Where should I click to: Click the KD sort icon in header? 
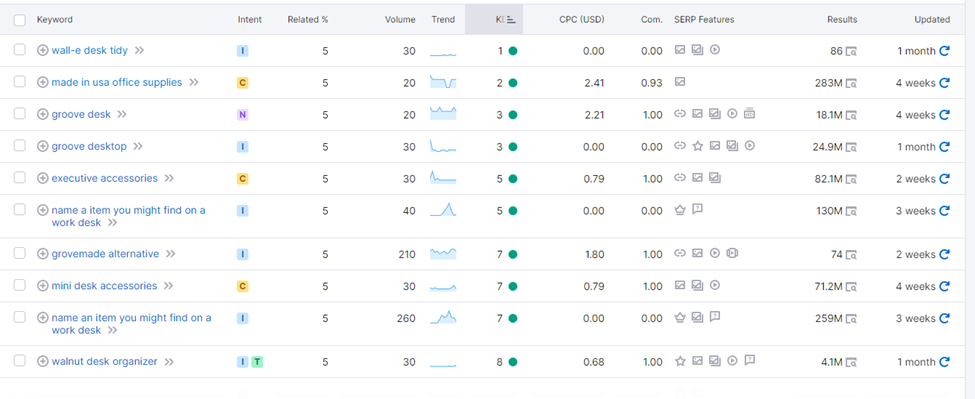pyautogui.click(x=511, y=20)
